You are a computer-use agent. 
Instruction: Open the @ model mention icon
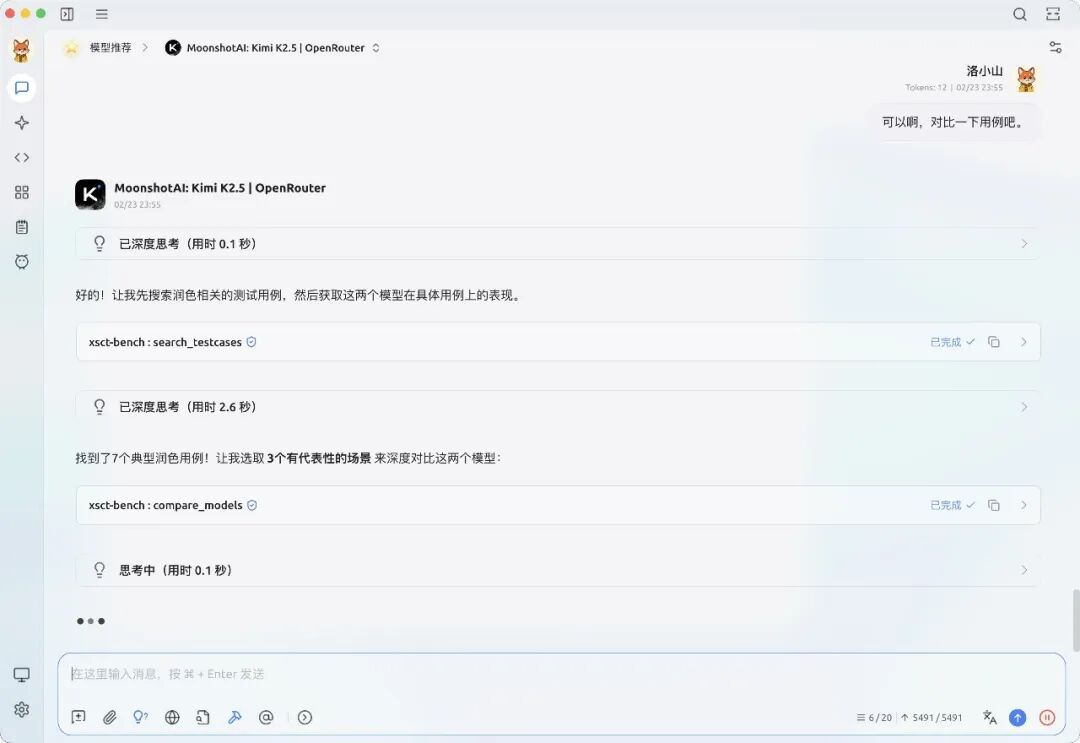coord(266,717)
